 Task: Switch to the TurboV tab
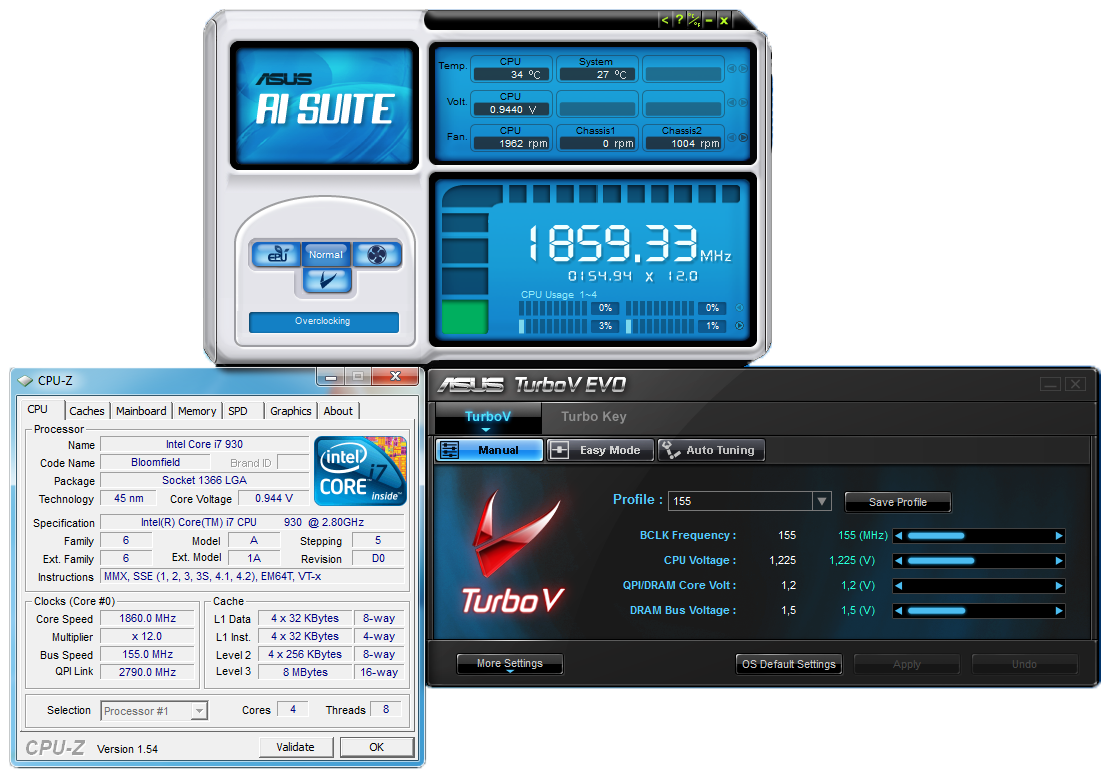pyautogui.click(x=488, y=417)
